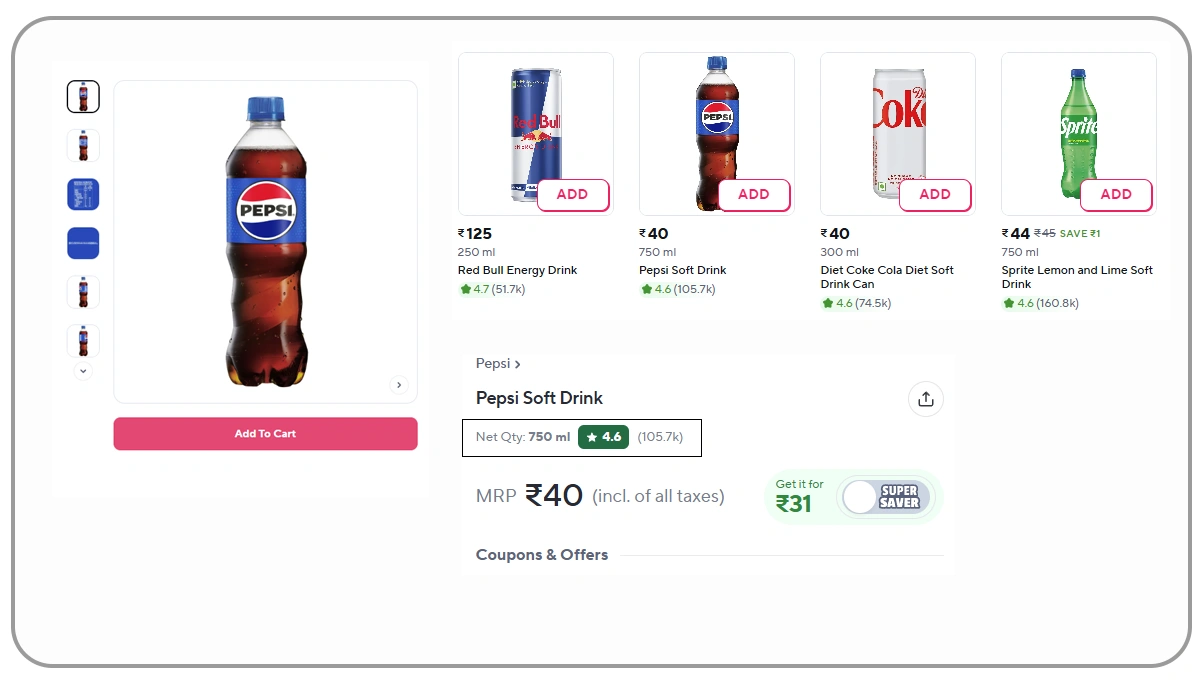Click the 4.6 rating badge beside Net Qty
This screenshot has width=1202, height=684.
coord(604,437)
